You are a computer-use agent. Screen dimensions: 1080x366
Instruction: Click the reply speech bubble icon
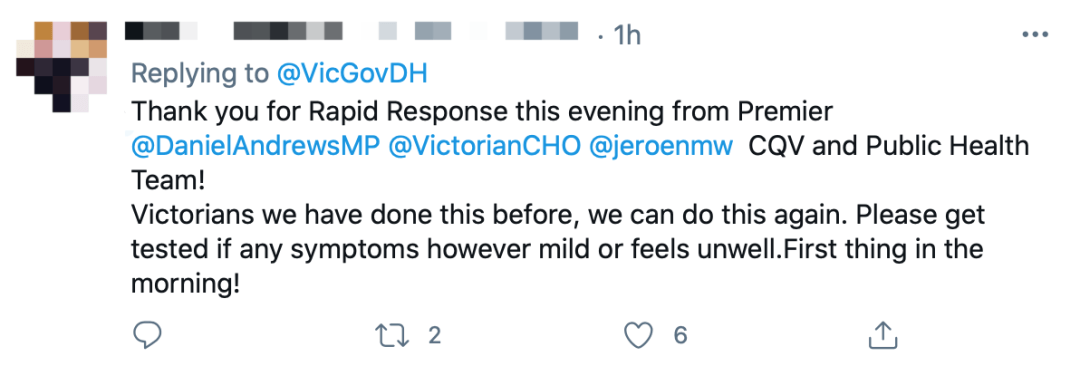click(x=146, y=335)
